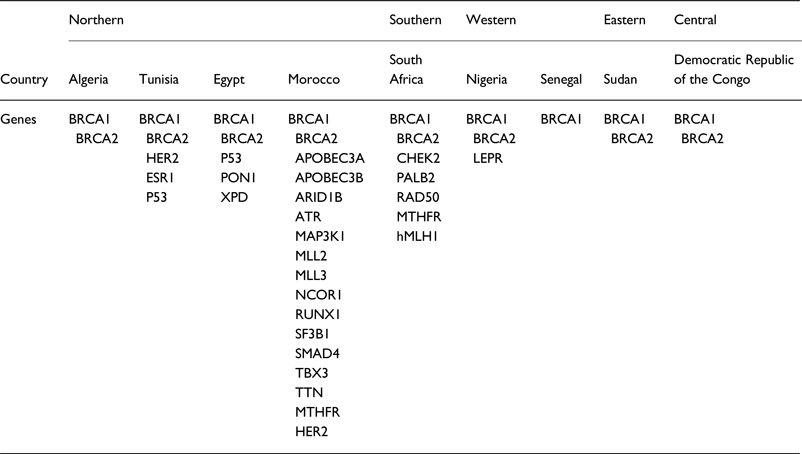Click the Central region header
This screenshot has width=802, height=454.
(696, 19)
